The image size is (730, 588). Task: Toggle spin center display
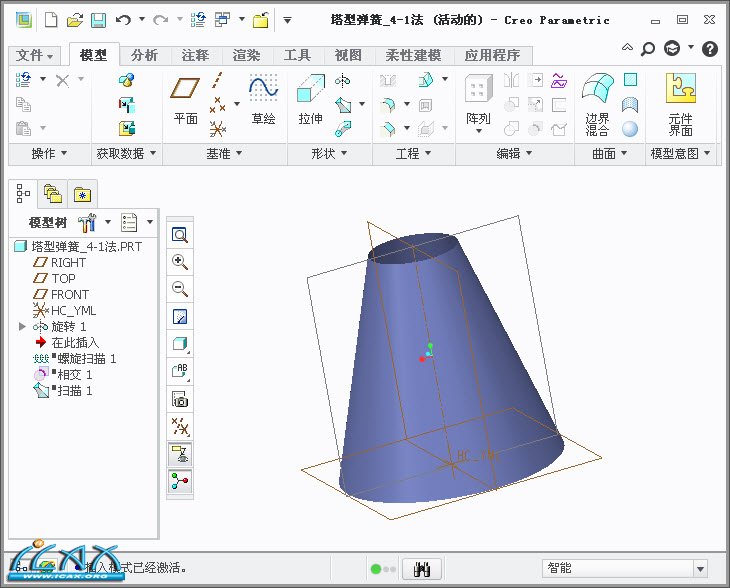click(x=180, y=482)
